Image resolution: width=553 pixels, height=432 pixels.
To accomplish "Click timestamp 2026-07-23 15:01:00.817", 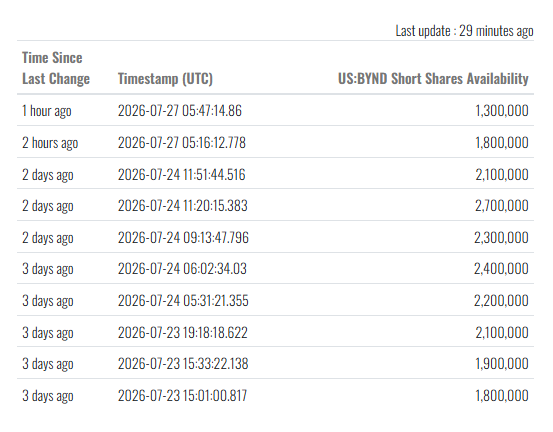I will [x=182, y=395].
